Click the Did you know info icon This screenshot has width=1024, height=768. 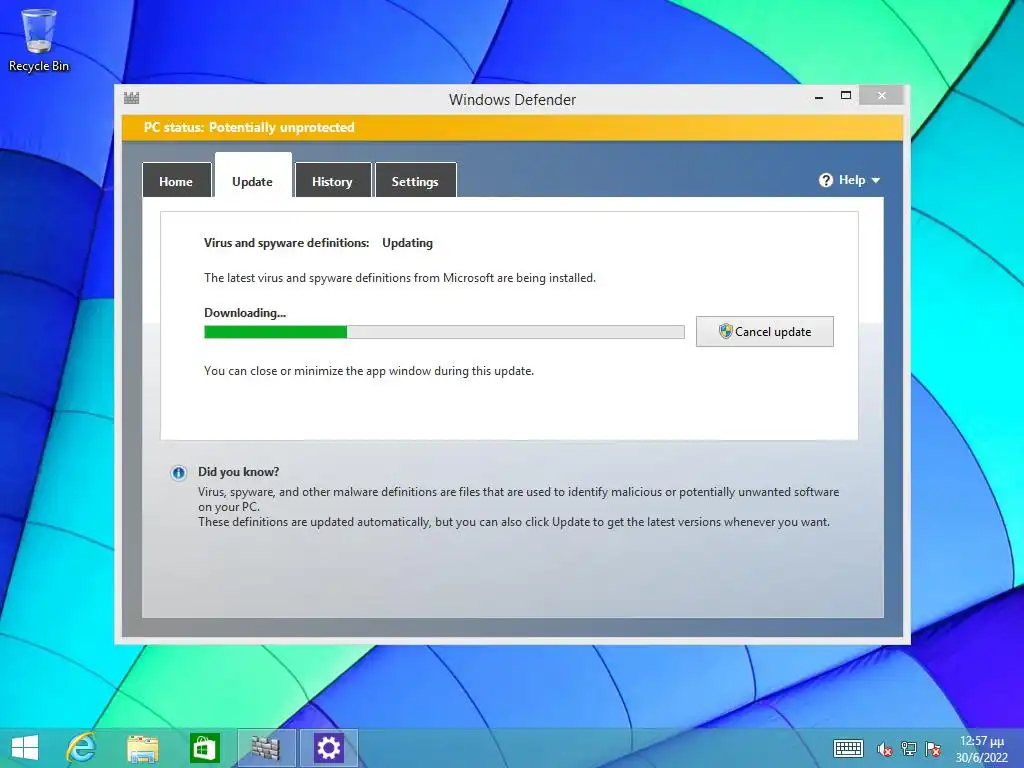[x=178, y=473]
